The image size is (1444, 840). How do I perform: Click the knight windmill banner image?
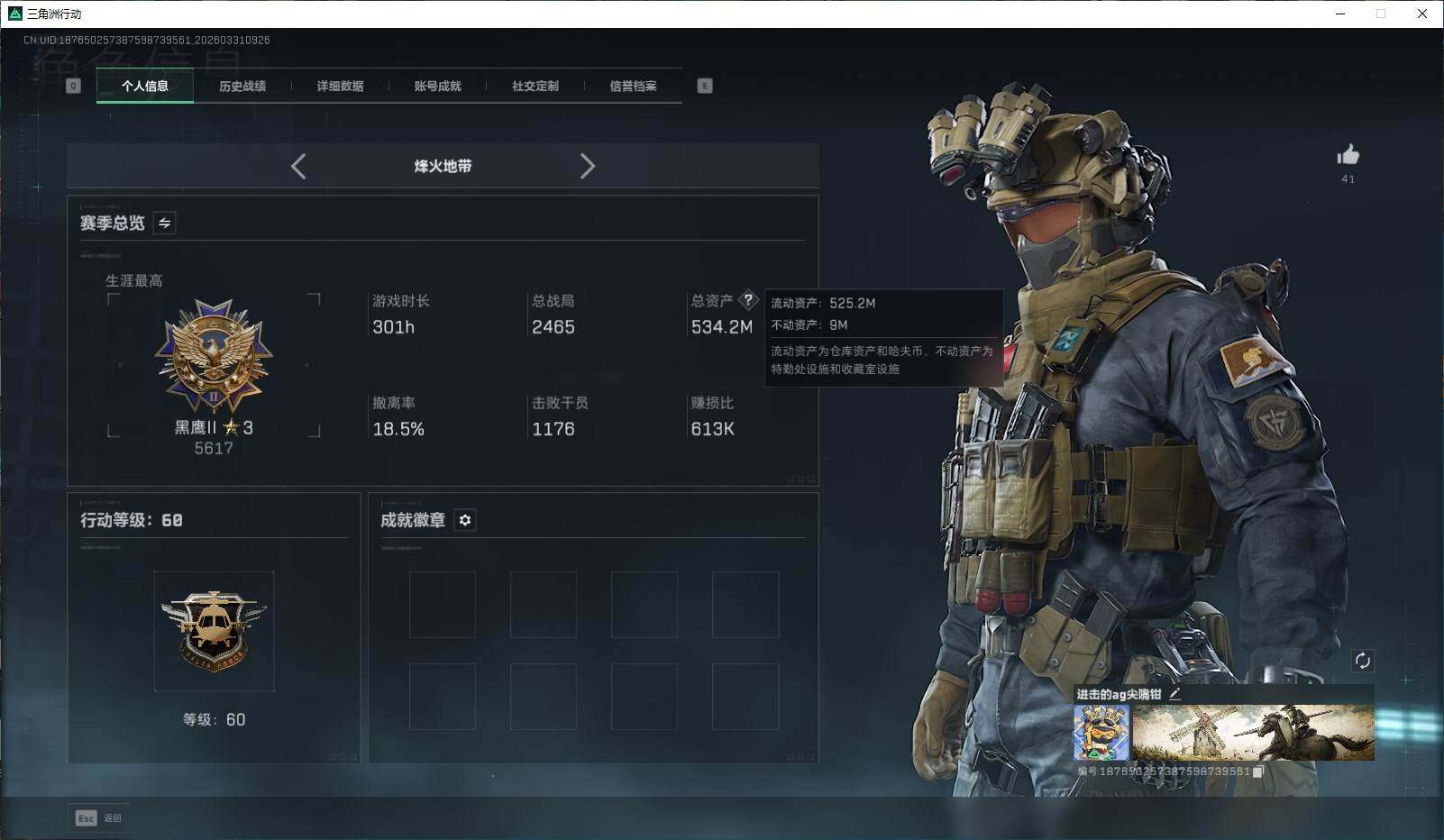pyautogui.click(x=1253, y=732)
